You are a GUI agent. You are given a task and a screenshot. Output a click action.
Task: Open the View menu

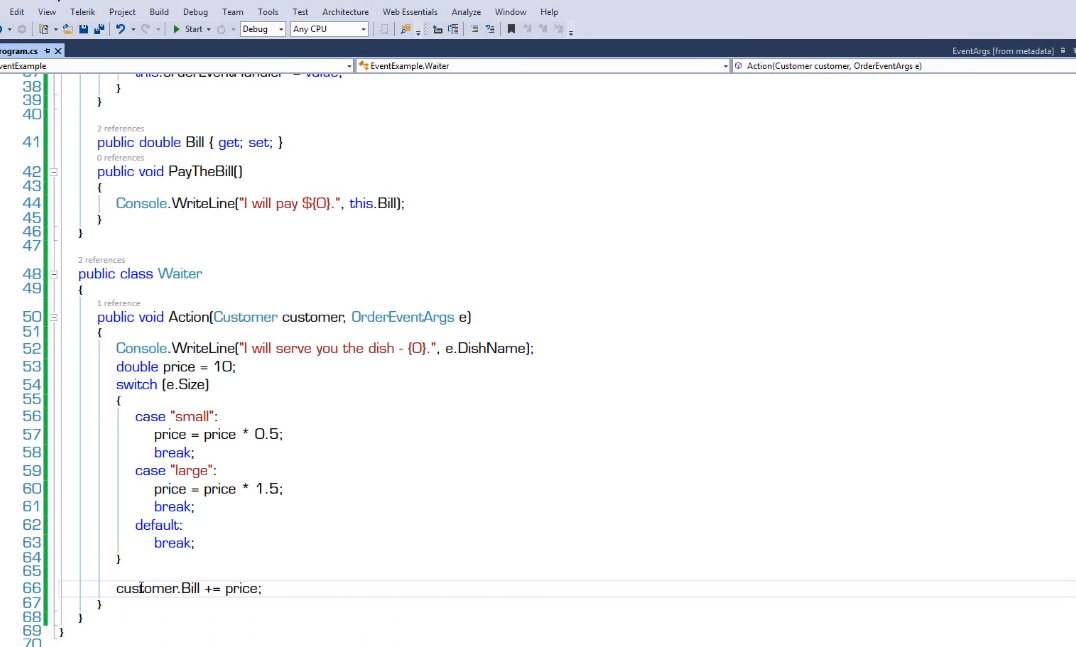47,12
